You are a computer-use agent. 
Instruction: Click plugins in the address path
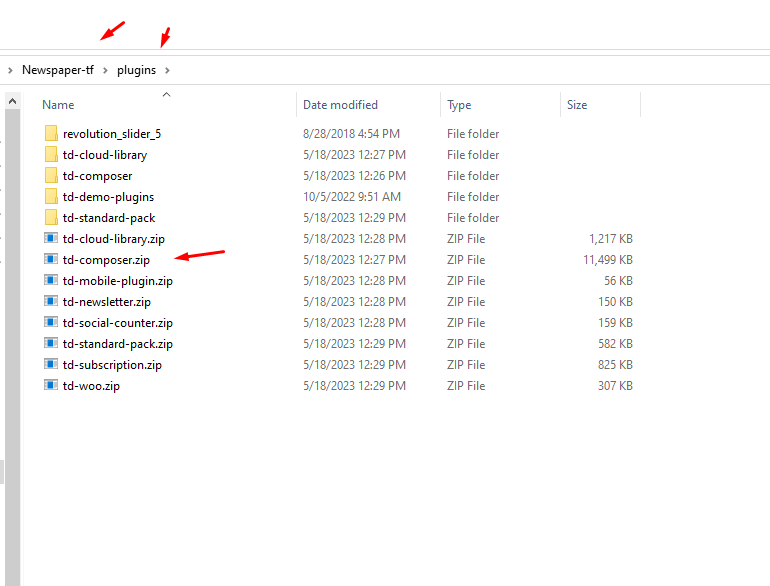click(x=136, y=70)
